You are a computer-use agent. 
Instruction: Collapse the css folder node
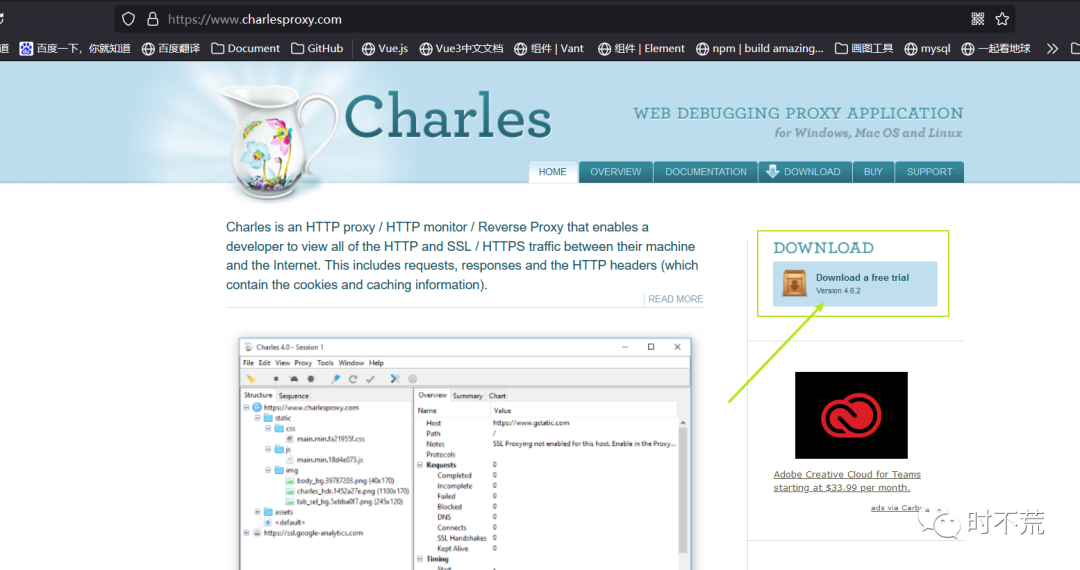(269, 428)
